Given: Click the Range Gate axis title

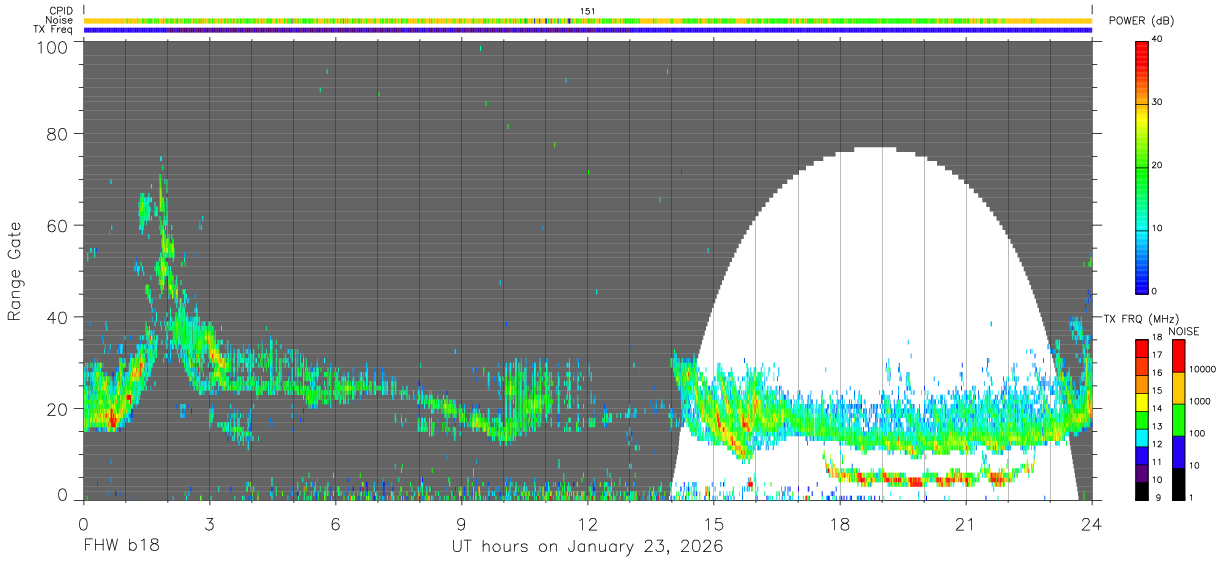Looking at the screenshot, I should click(x=15, y=271).
